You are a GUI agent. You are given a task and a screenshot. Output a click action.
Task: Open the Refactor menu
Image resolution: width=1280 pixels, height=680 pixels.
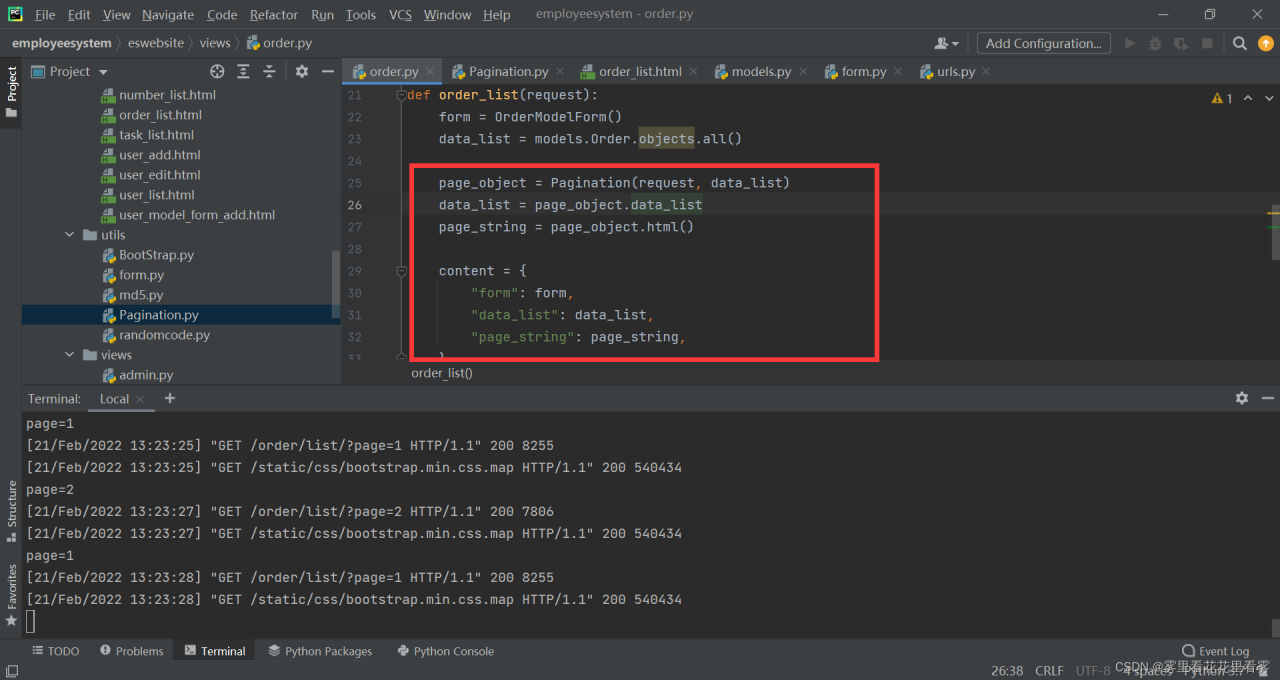pyautogui.click(x=274, y=15)
